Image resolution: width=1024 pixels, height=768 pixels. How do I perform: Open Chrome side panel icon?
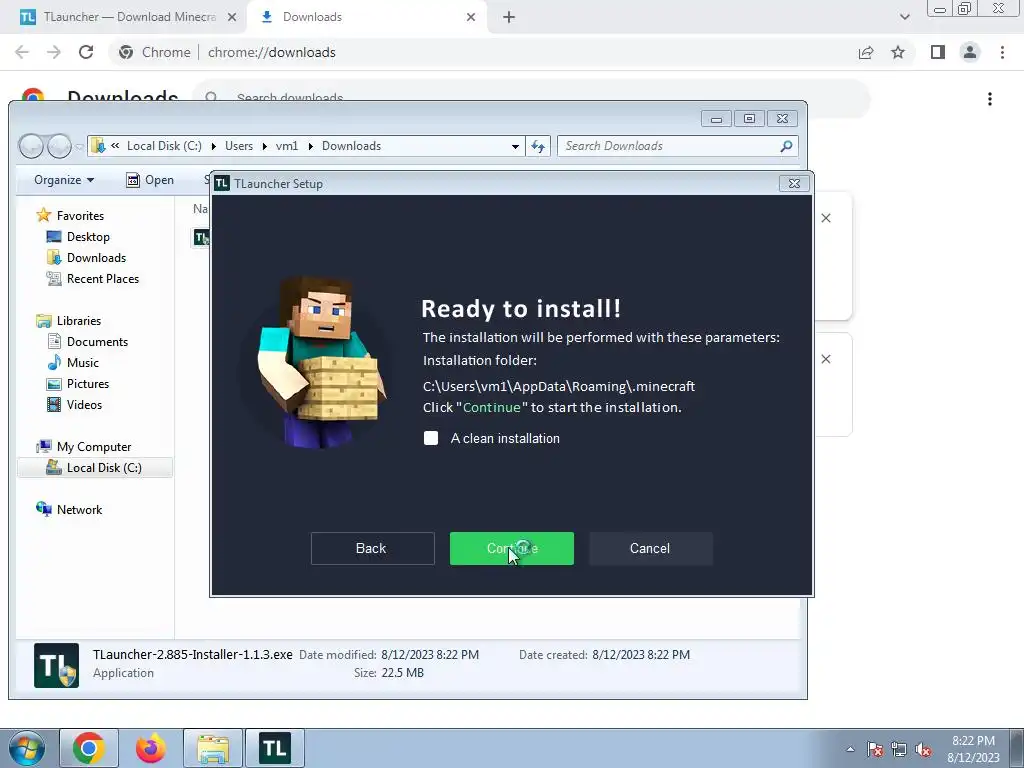point(938,52)
